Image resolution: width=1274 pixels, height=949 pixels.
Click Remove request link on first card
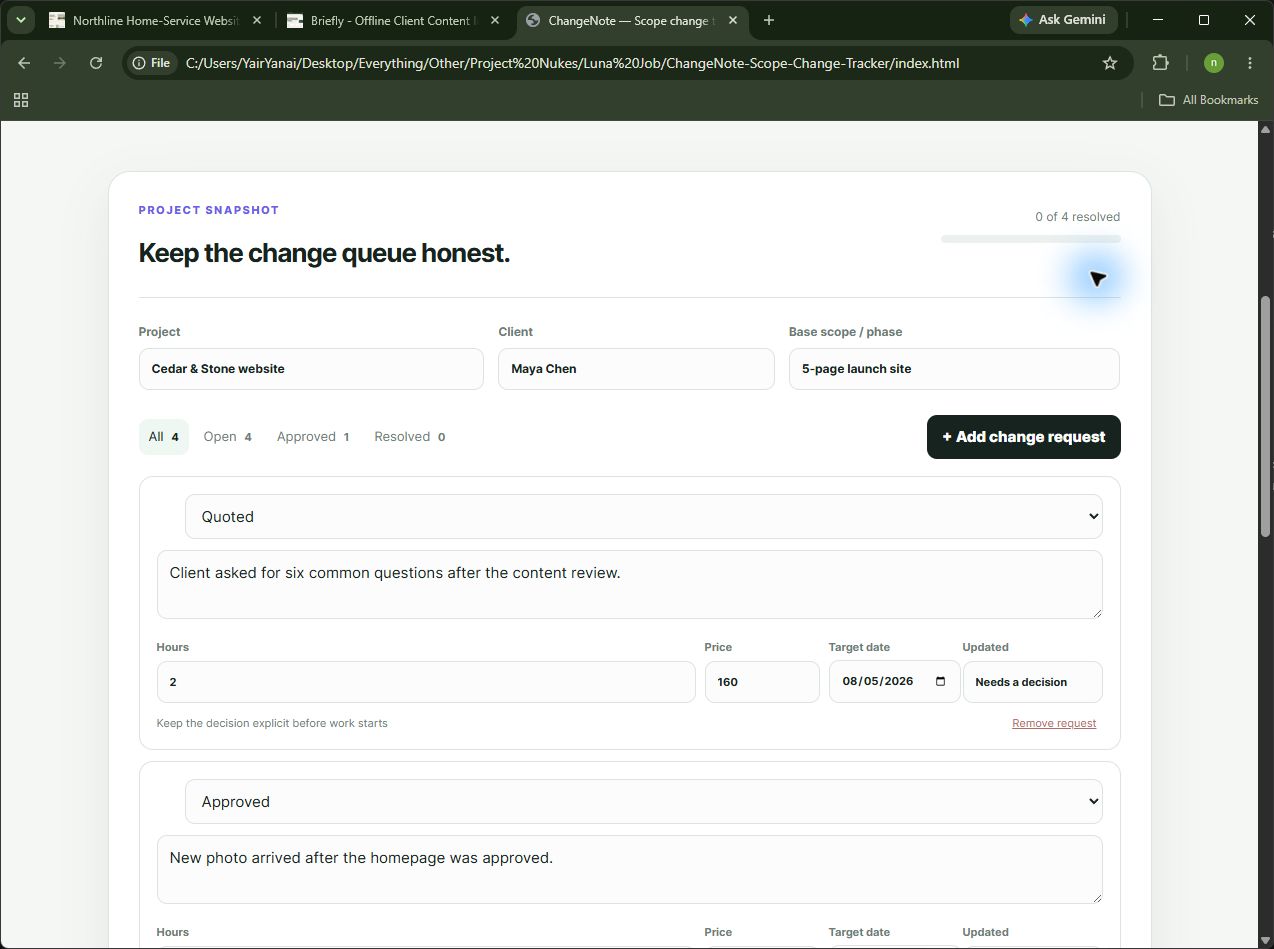pos(1054,723)
